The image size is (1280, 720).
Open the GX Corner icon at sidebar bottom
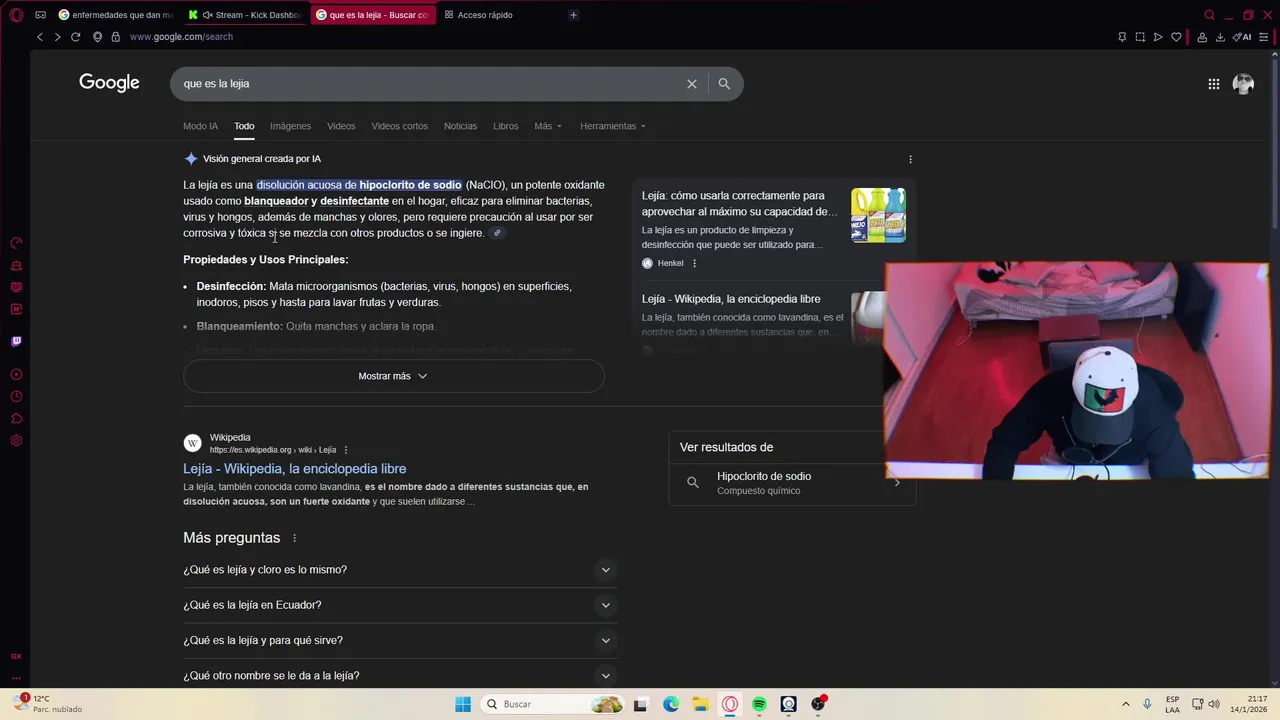[16, 657]
